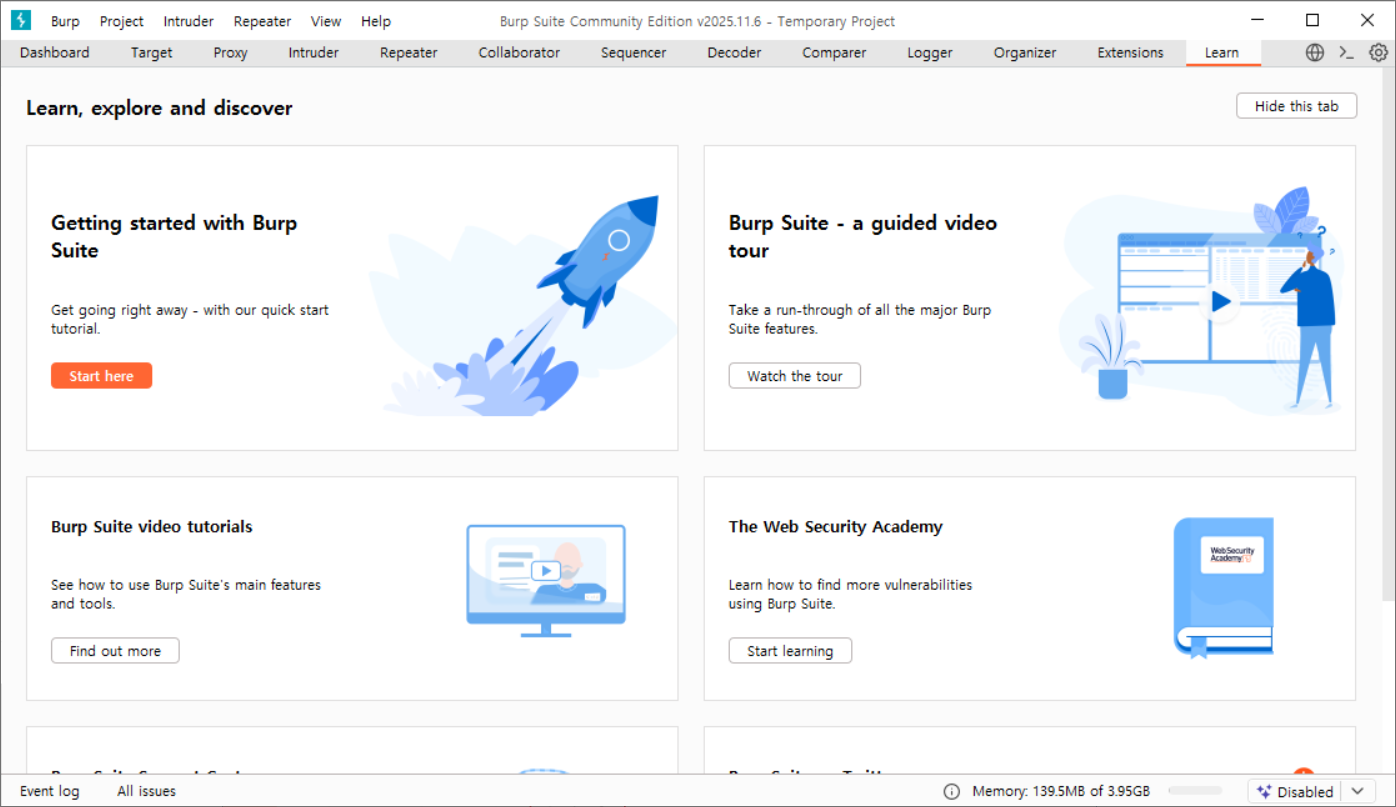Click the Getting started with Burp Suite heading

(174, 237)
